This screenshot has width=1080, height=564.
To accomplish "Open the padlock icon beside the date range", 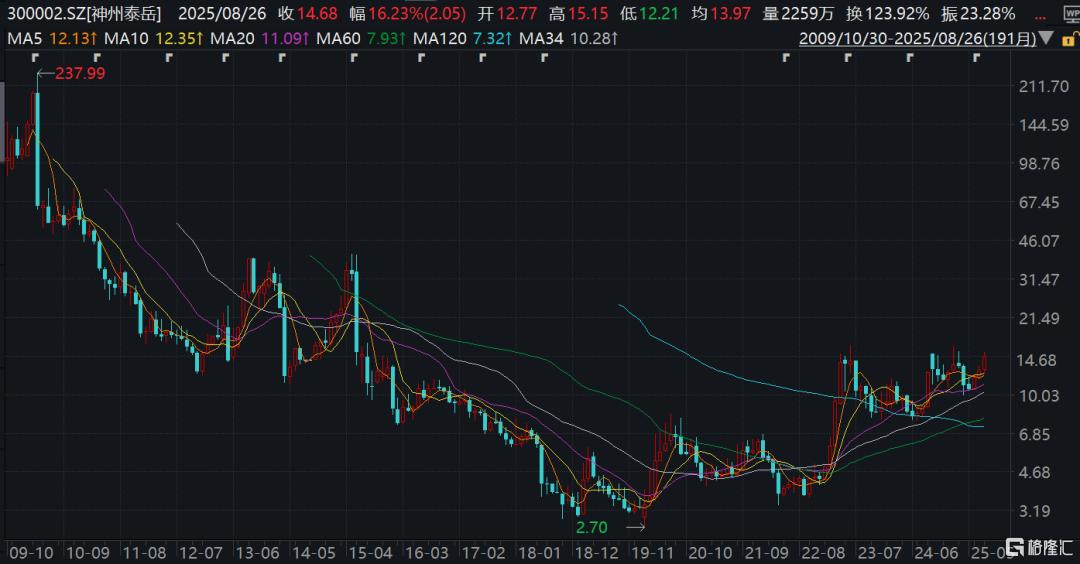I will (x=1072, y=38).
